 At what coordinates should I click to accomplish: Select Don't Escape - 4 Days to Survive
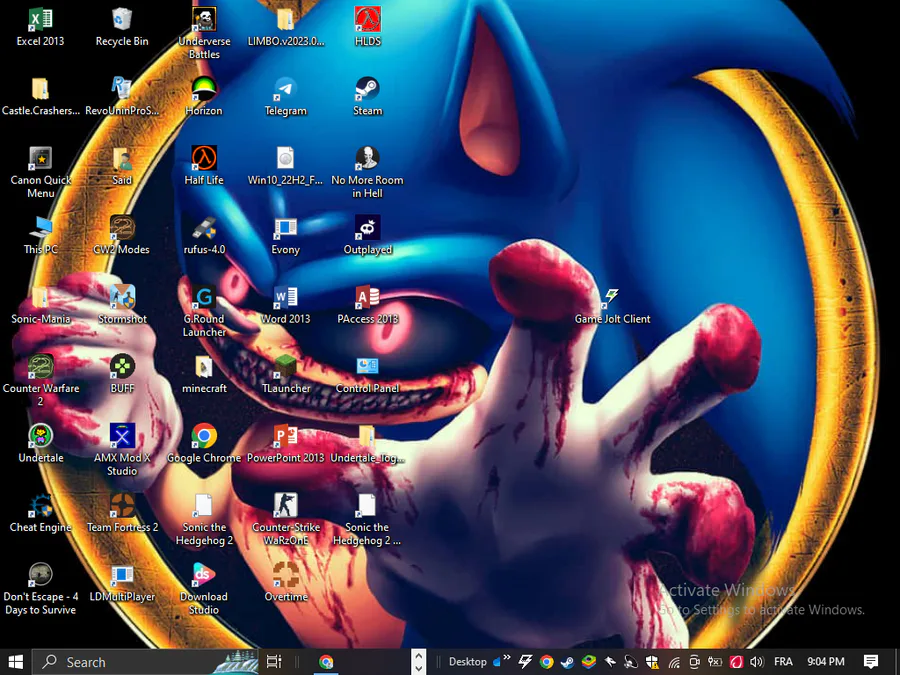click(x=40, y=589)
